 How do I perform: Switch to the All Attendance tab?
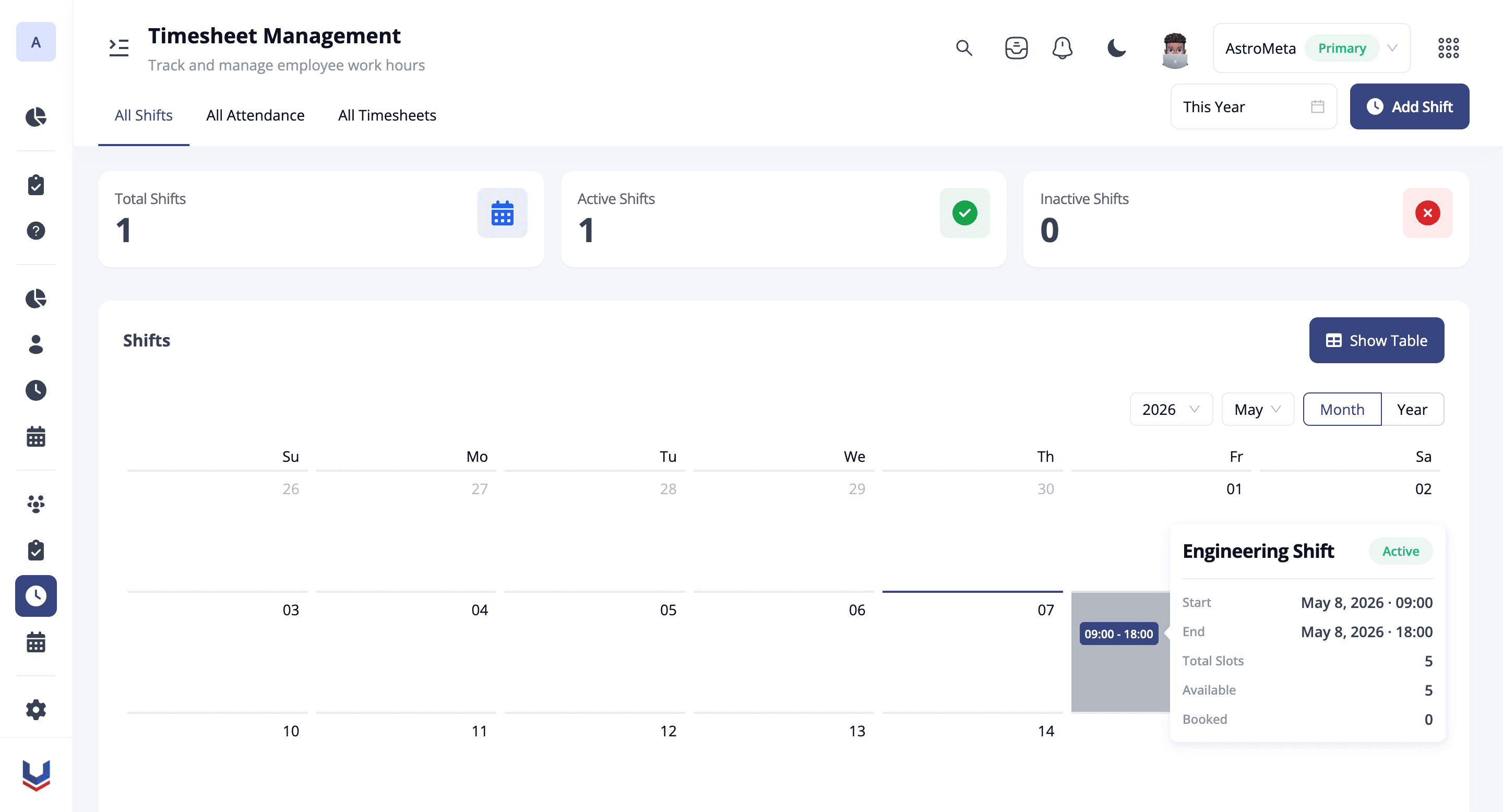(x=255, y=115)
